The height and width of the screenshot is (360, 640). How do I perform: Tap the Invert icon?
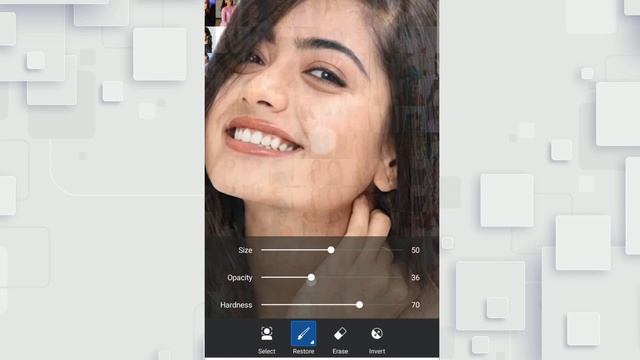(377, 333)
